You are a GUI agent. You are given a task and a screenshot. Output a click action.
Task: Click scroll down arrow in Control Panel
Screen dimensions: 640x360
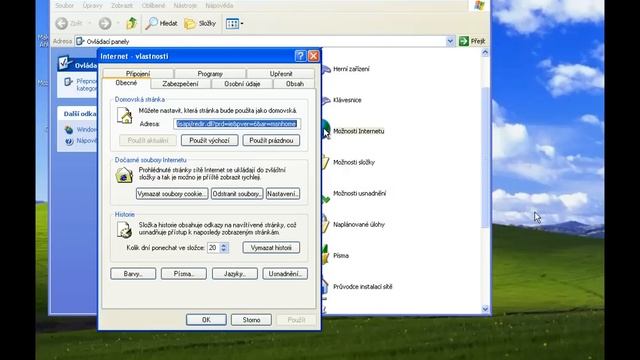pyautogui.click(x=485, y=309)
